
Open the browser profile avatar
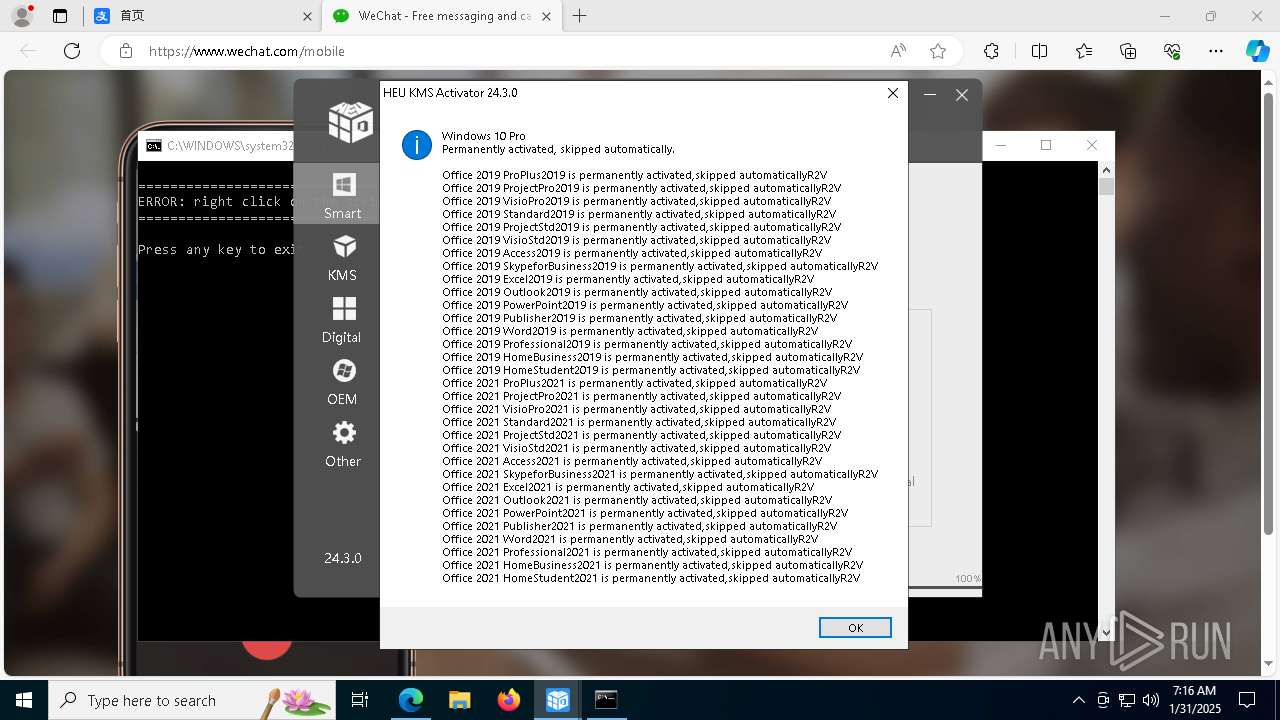[x=21, y=16]
